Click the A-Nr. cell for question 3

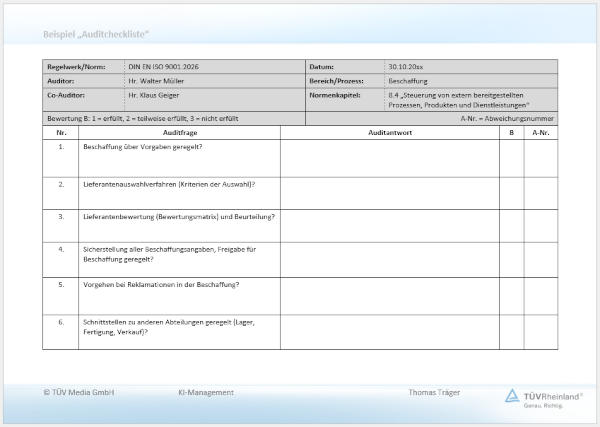point(541,226)
